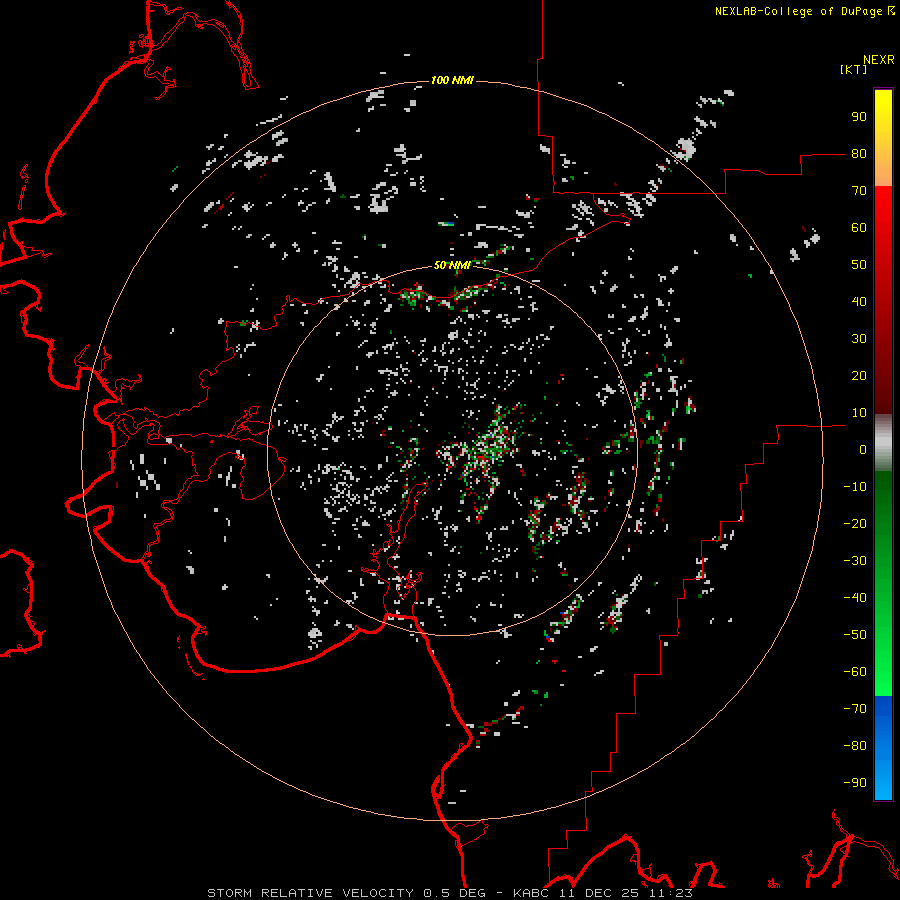Pick the light blue bottom color bar segment
Image resolution: width=900 pixels, height=900 pixels.
[883, 781]
